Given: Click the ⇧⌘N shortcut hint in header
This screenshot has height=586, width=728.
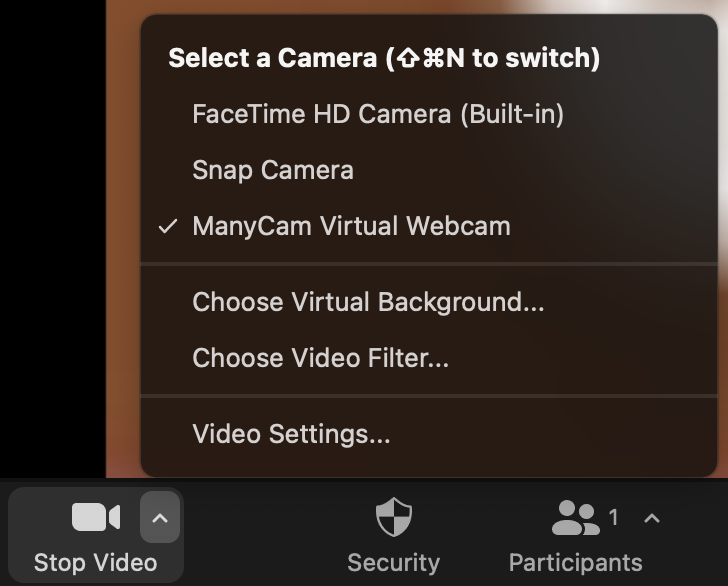Looking at the screenshot, I should point(432,58).
